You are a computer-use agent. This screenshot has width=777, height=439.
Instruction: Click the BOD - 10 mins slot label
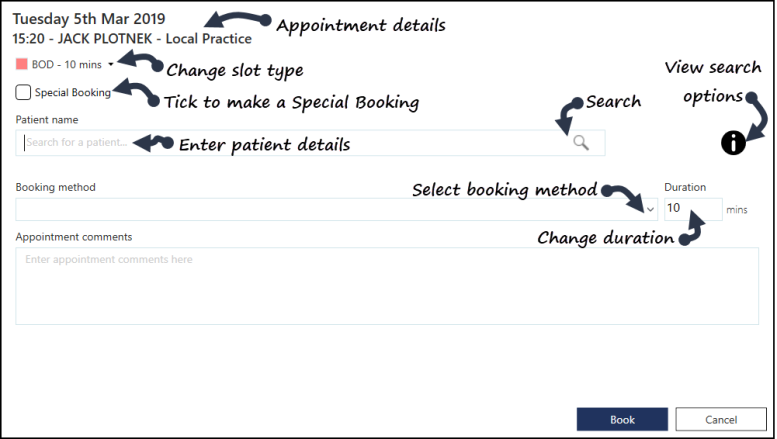[x=66, y=64]
